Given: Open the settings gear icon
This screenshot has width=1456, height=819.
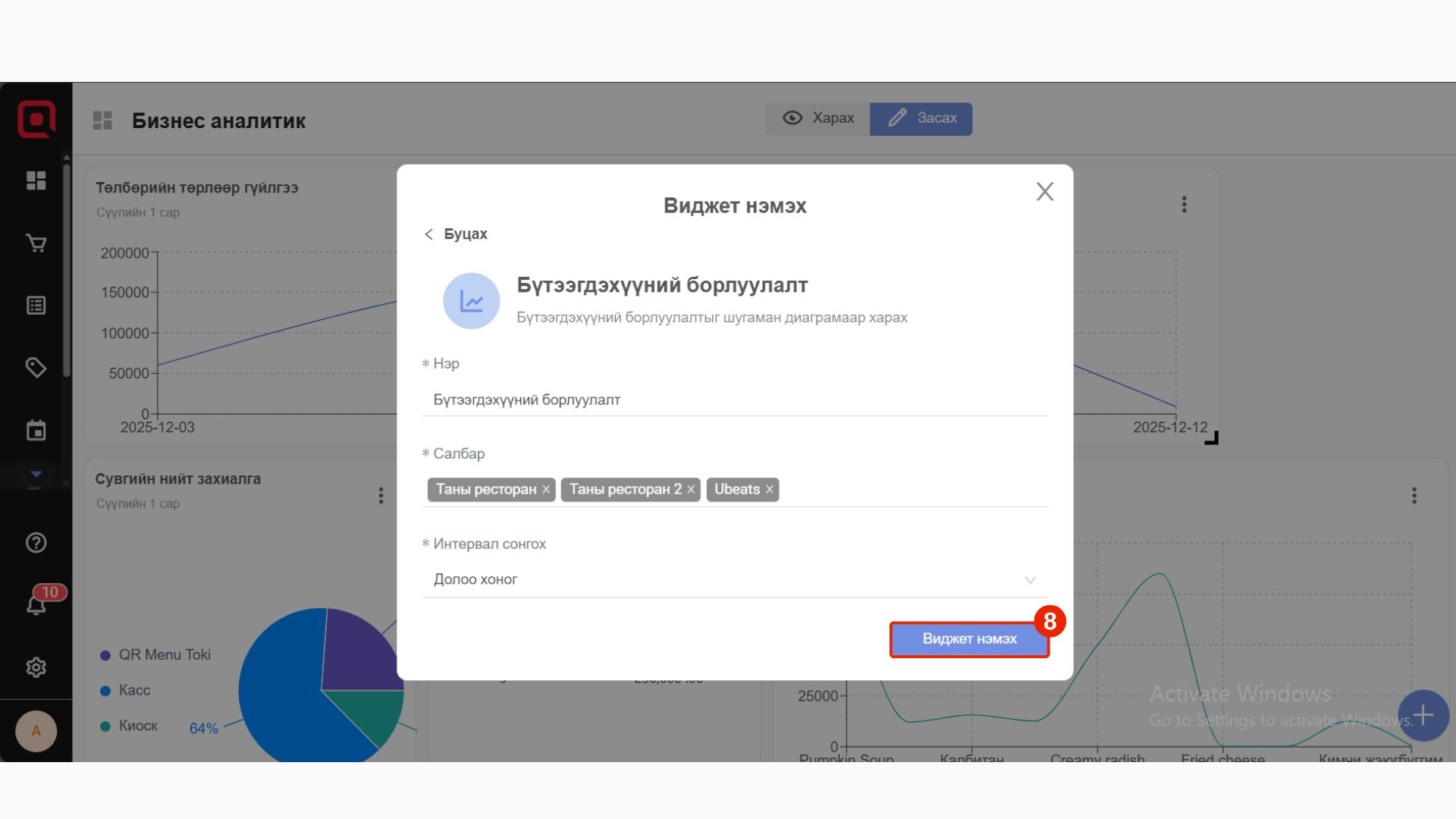Looking at the screenshot, I should coord(36,667).
